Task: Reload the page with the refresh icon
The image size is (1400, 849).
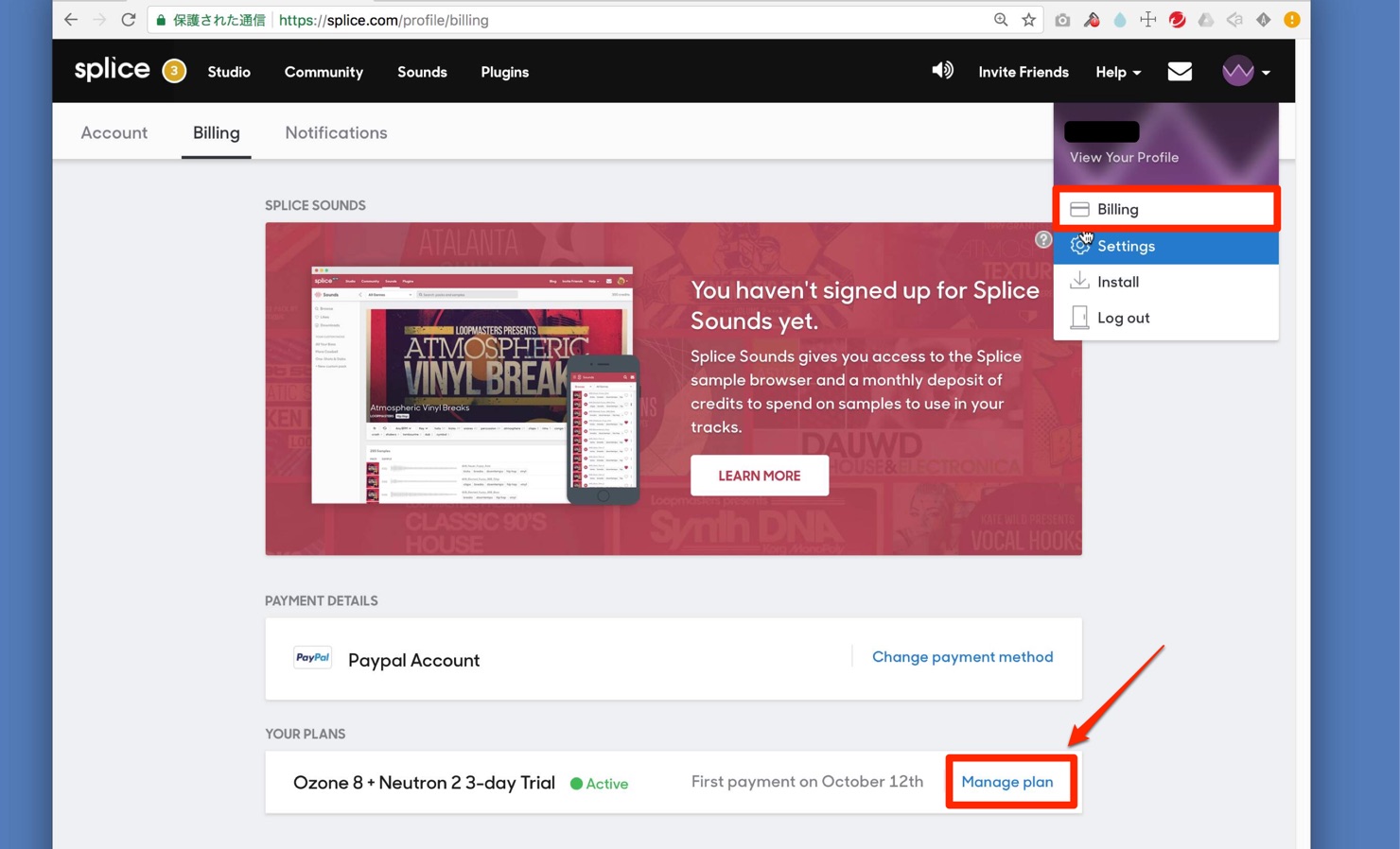Action: (x=129, y=20)
